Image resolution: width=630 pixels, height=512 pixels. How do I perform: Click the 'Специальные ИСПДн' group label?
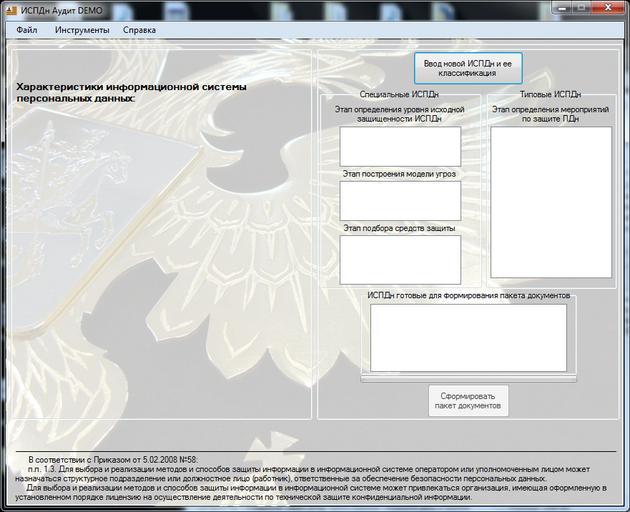(x=399, y=94)
